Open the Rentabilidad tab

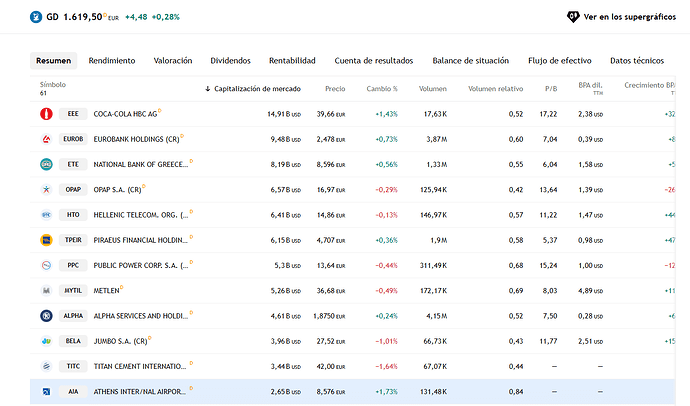[292, 61]
